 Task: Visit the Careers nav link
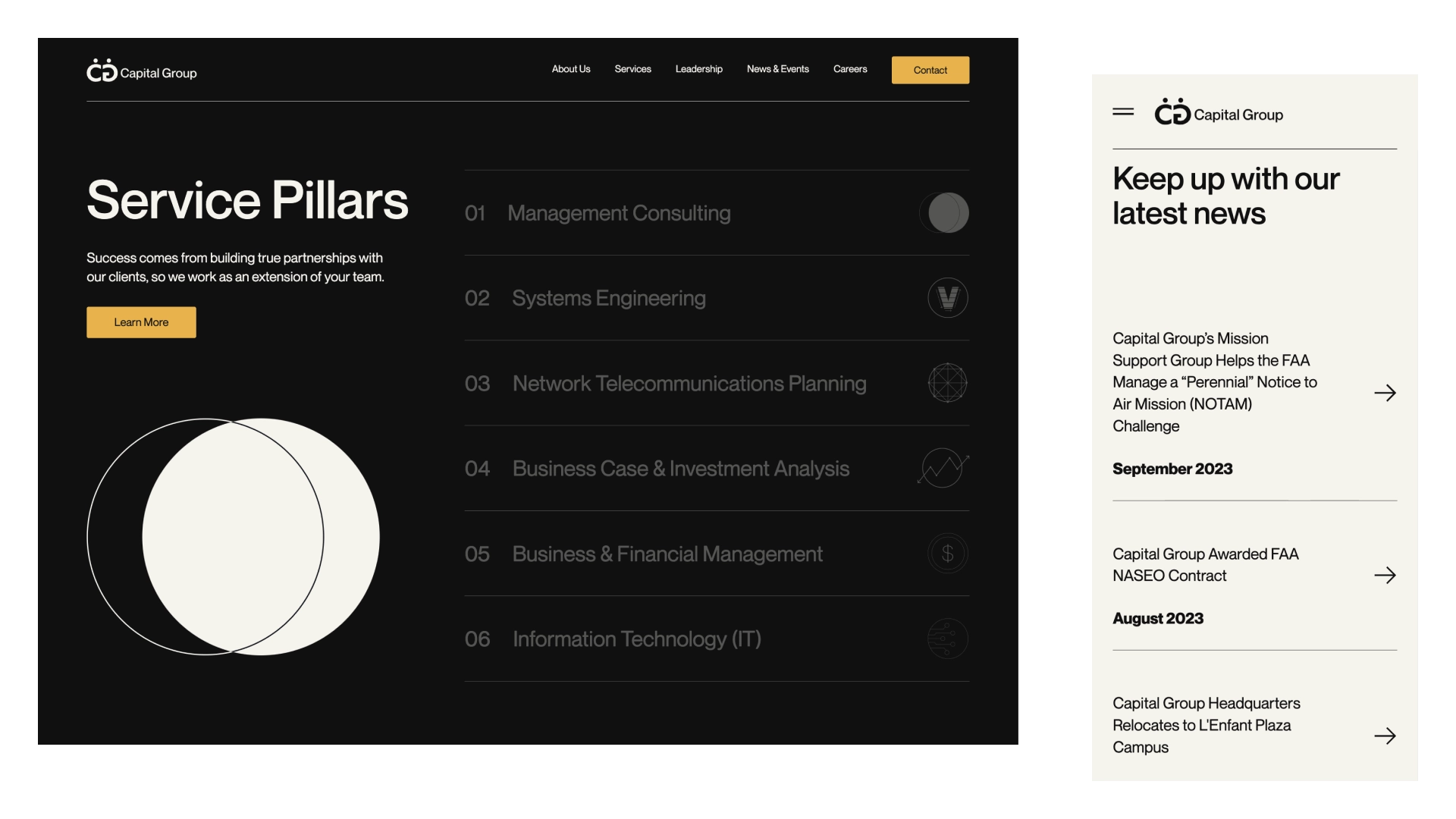pos(850,69)
